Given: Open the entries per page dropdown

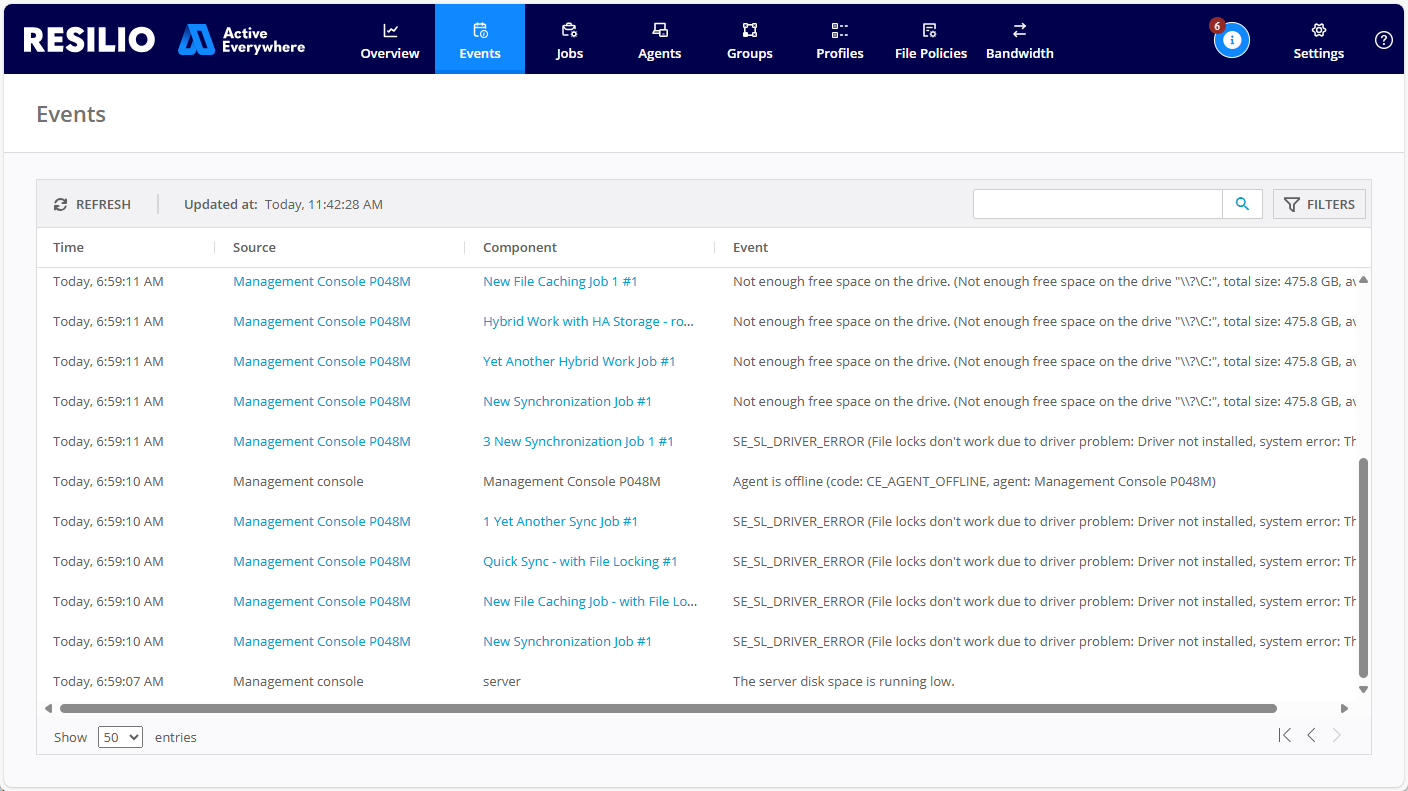Looking at the screenshot, I should 120,737.
